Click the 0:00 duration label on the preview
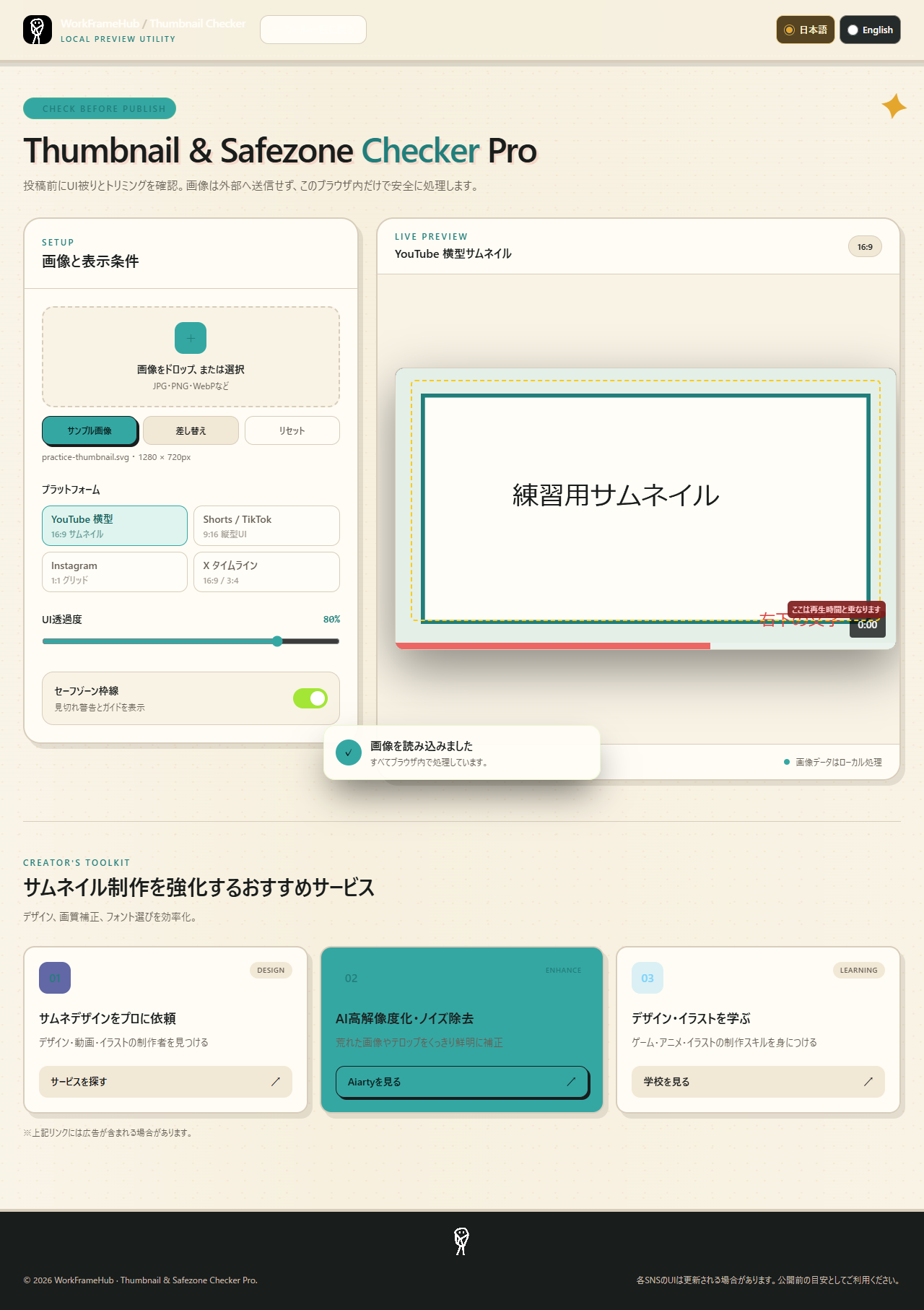Viewport: 924px width, 1310px height. pyautogui.click(x=868, y=625)
